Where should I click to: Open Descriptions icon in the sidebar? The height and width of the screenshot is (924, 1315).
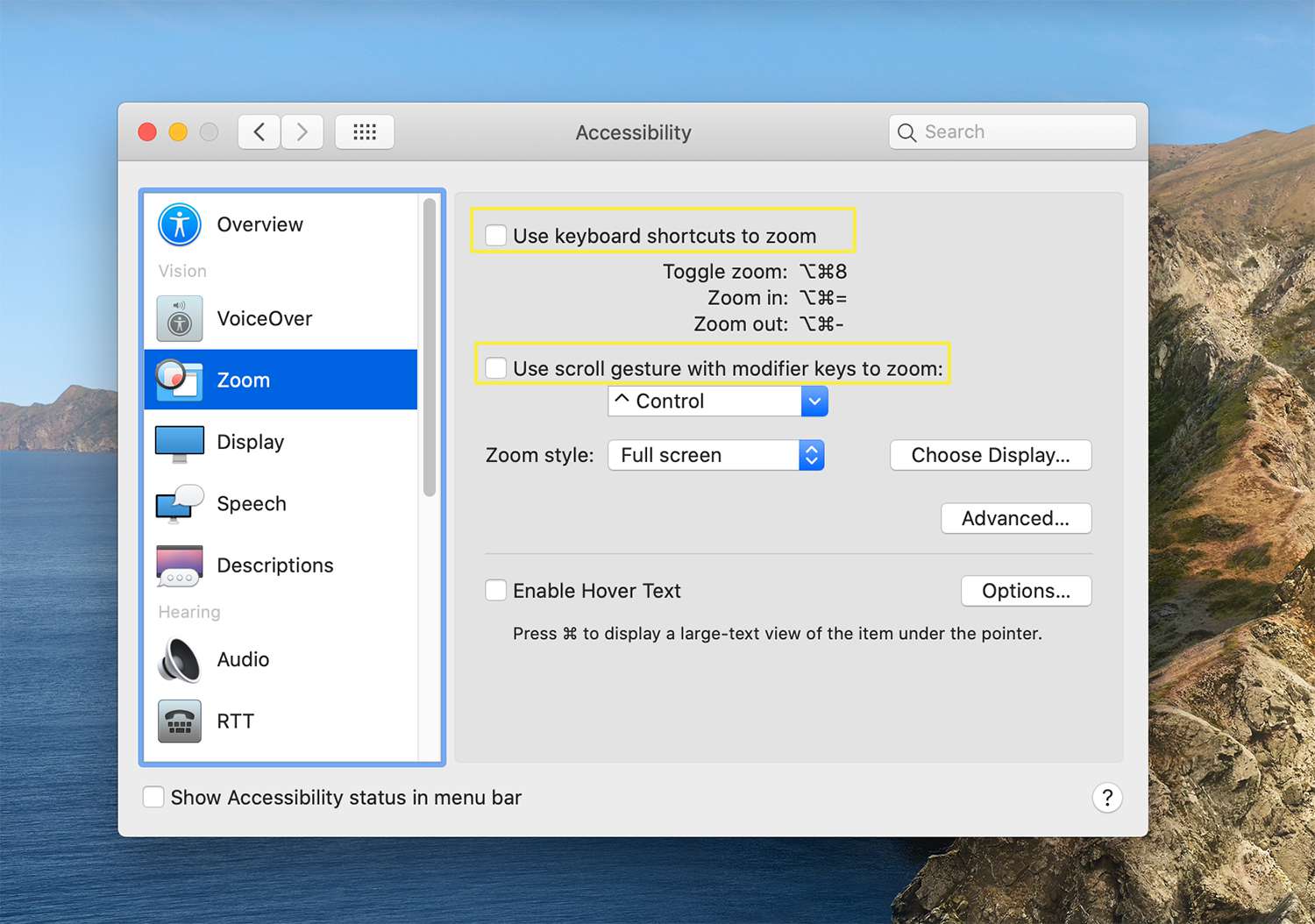(x=180, y=565)
